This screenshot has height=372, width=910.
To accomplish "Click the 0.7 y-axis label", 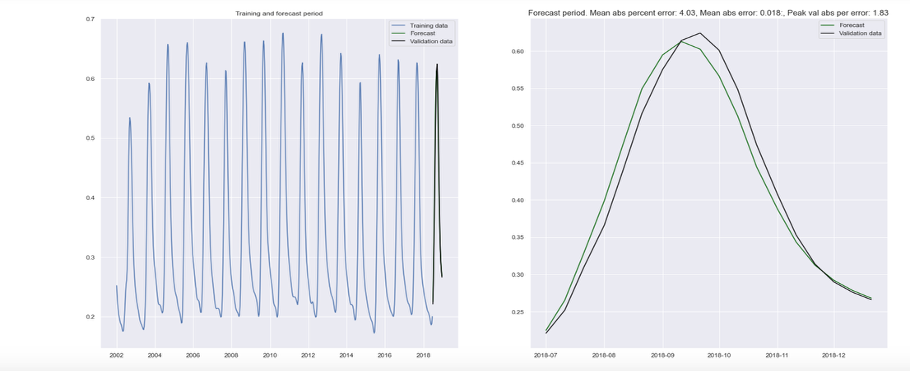I will pos(90,19).
